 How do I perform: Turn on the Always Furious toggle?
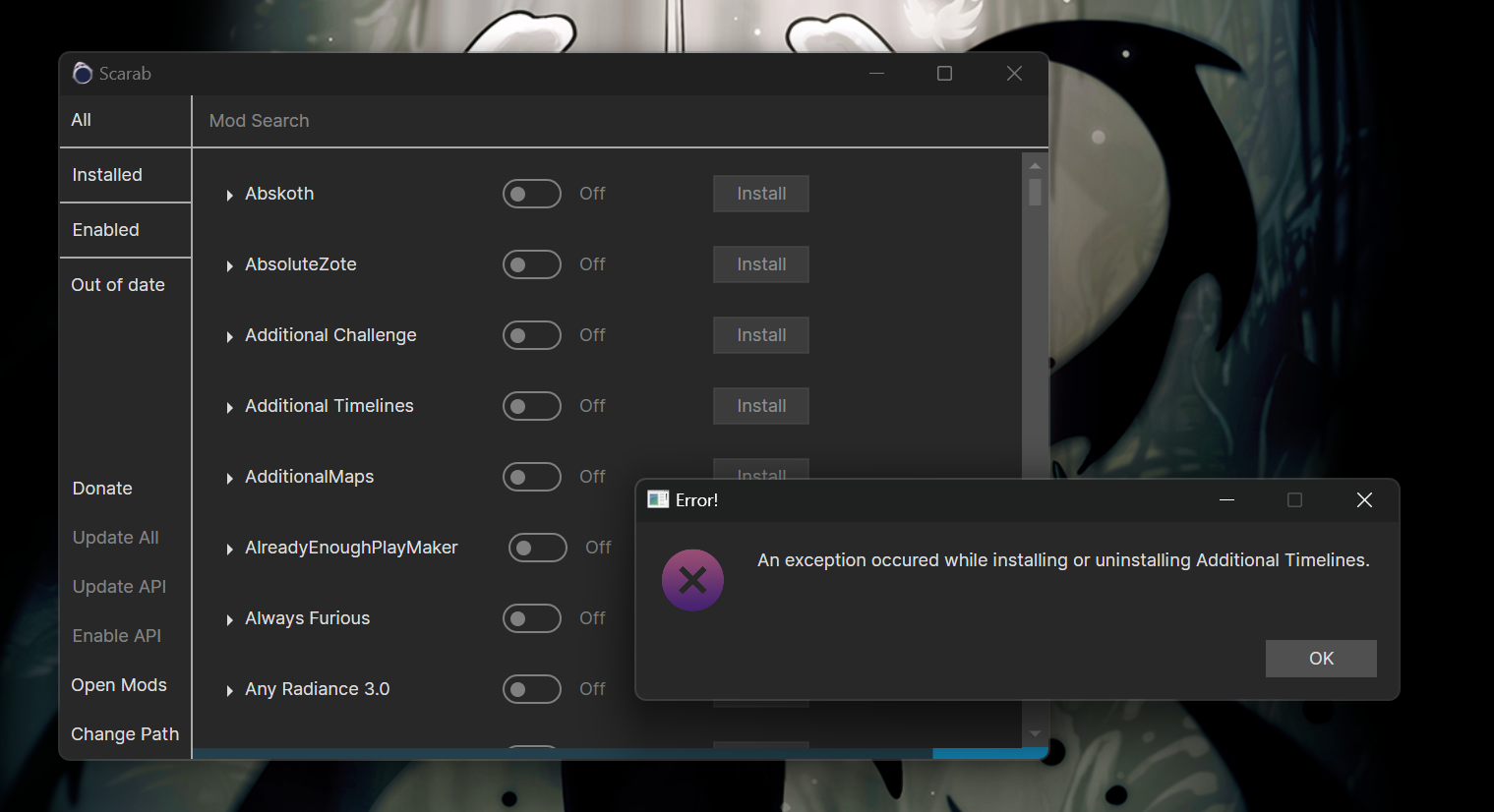tap(532, 618)
